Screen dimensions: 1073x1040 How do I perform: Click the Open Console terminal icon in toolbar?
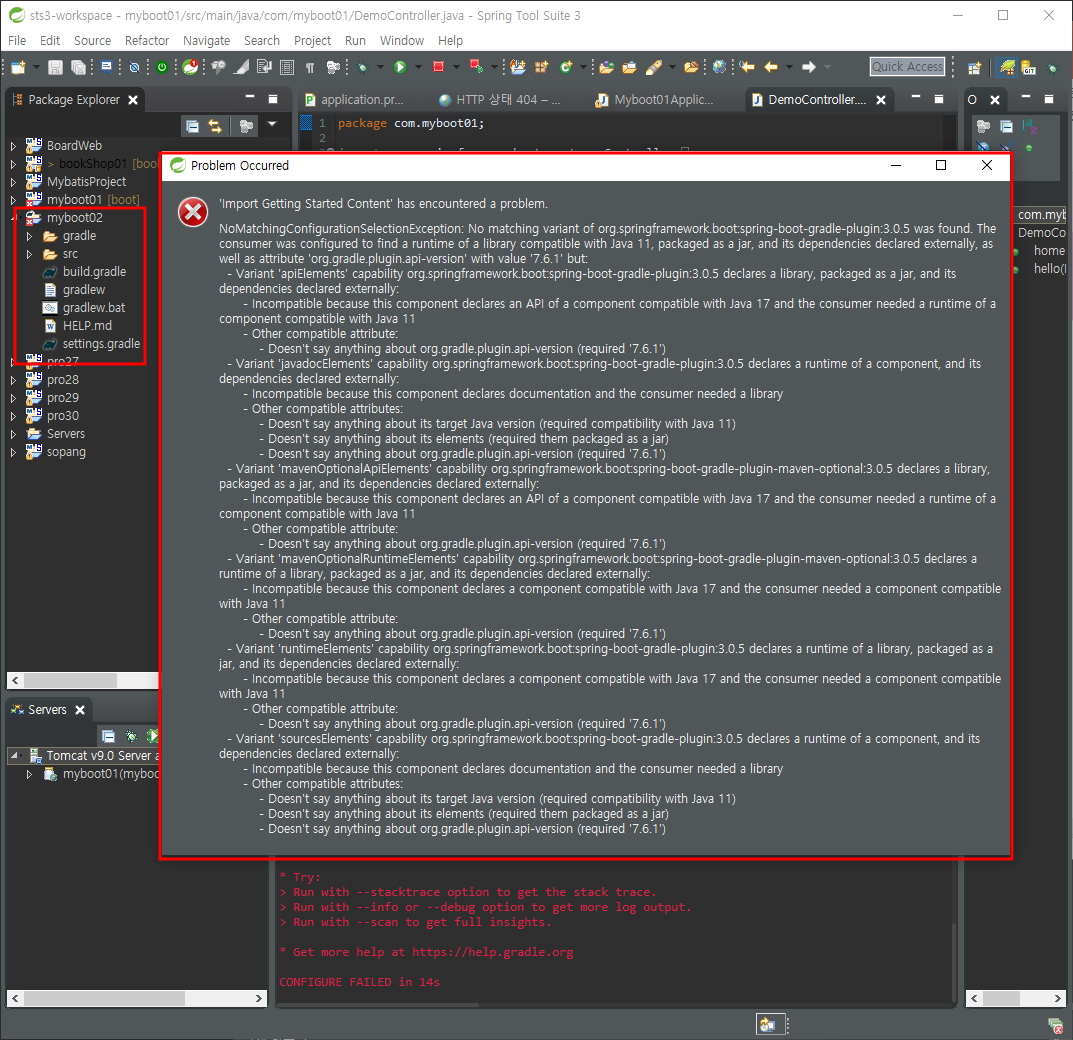(106, 66)
